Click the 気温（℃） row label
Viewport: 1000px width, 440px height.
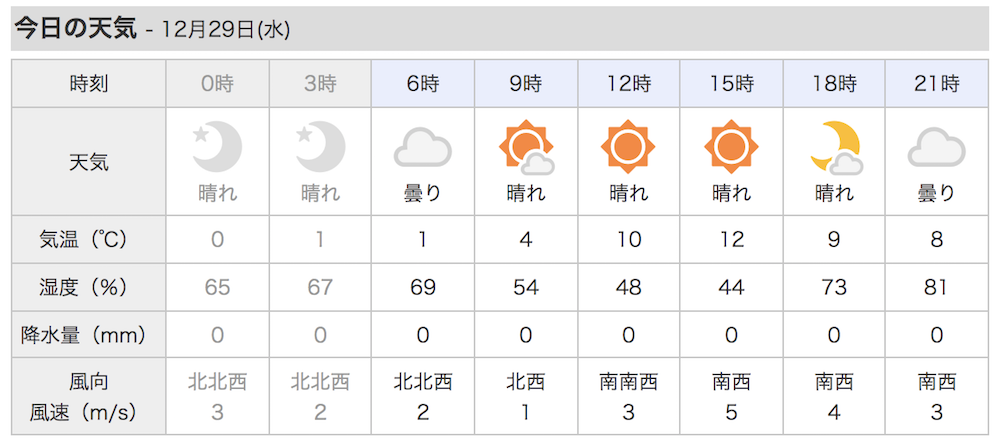point(89,239)
